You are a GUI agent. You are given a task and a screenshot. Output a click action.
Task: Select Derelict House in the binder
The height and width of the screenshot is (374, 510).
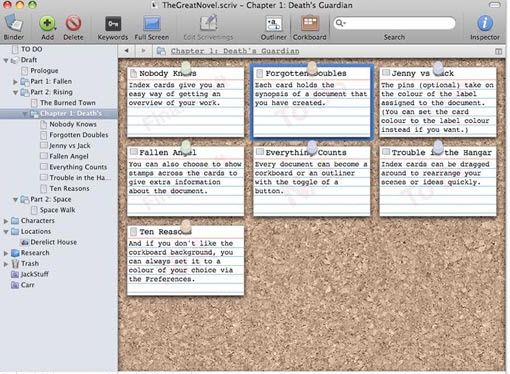[x=54, y=242]
